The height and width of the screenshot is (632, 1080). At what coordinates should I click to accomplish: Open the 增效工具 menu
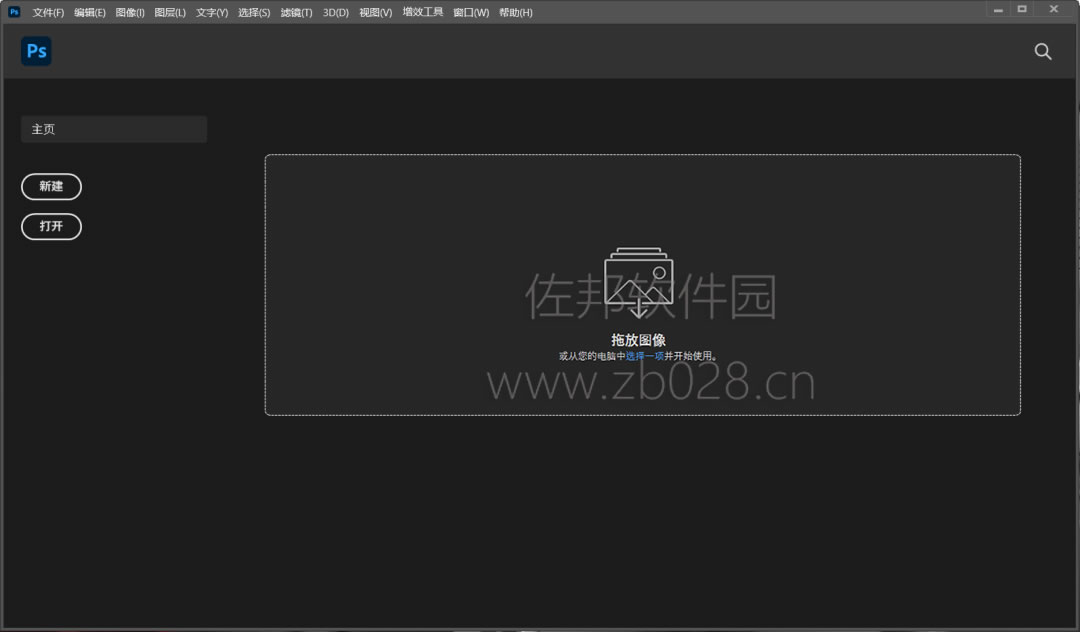tap(423, 12)
